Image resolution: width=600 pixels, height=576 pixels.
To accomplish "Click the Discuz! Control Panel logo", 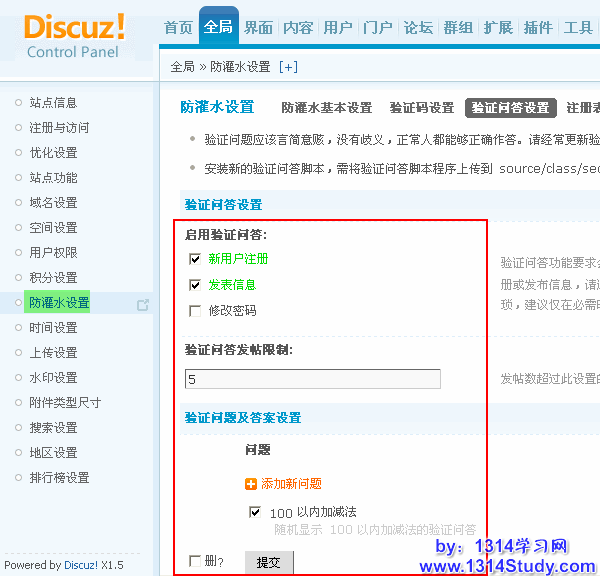I will coord(74,35).
